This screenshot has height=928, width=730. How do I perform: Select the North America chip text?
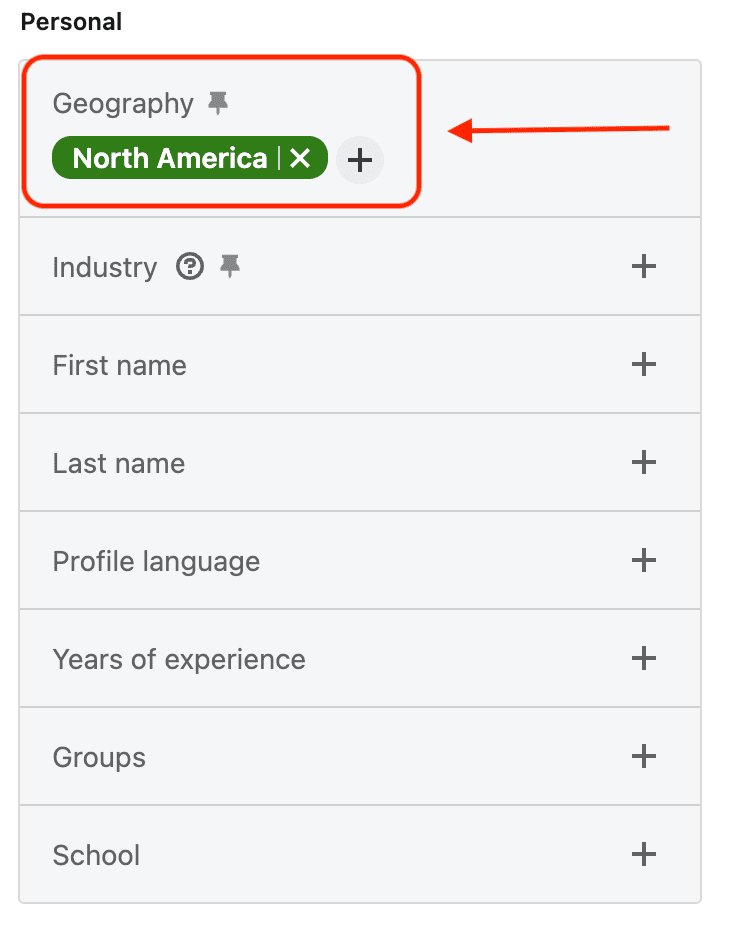coord(170,158)
